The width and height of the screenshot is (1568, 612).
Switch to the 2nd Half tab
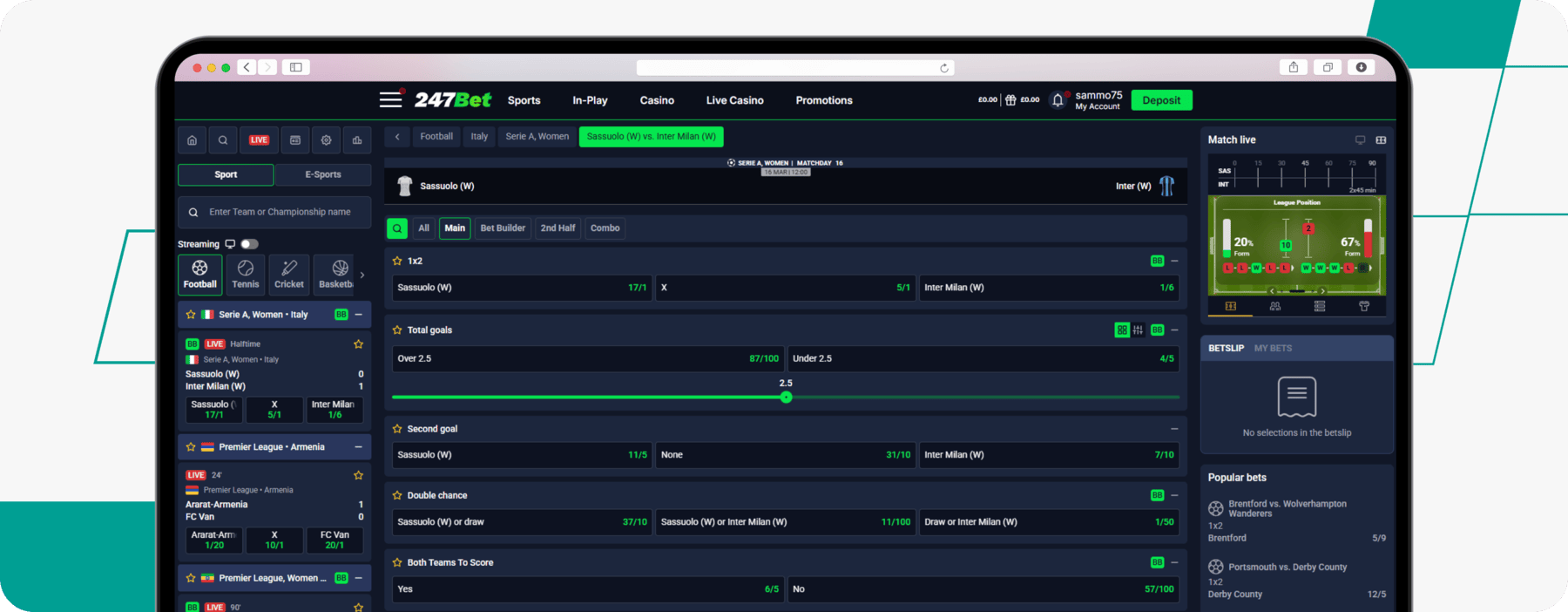click(x=558, y=228)
